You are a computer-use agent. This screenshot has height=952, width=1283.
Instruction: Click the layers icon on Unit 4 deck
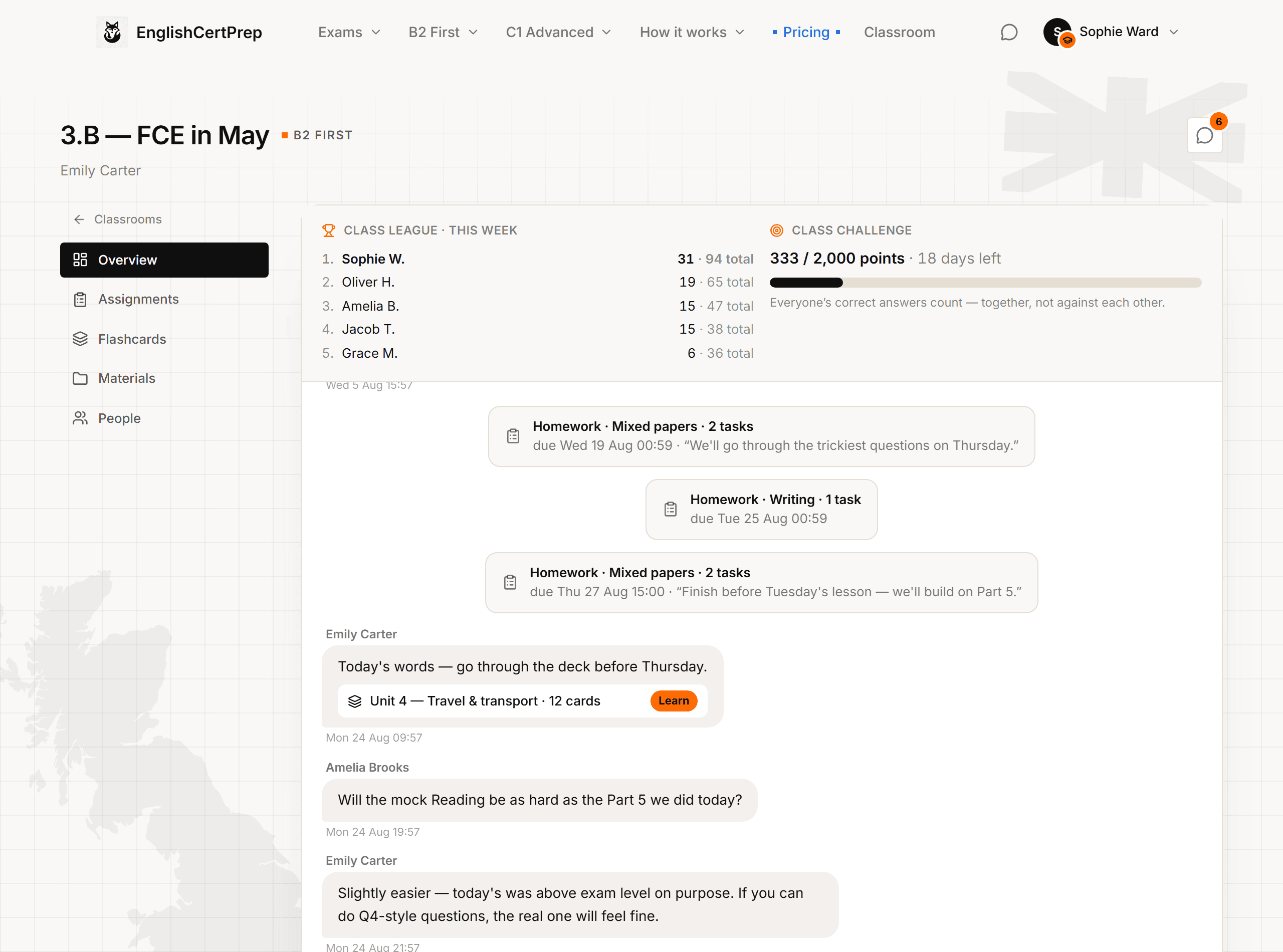[355, 701]
